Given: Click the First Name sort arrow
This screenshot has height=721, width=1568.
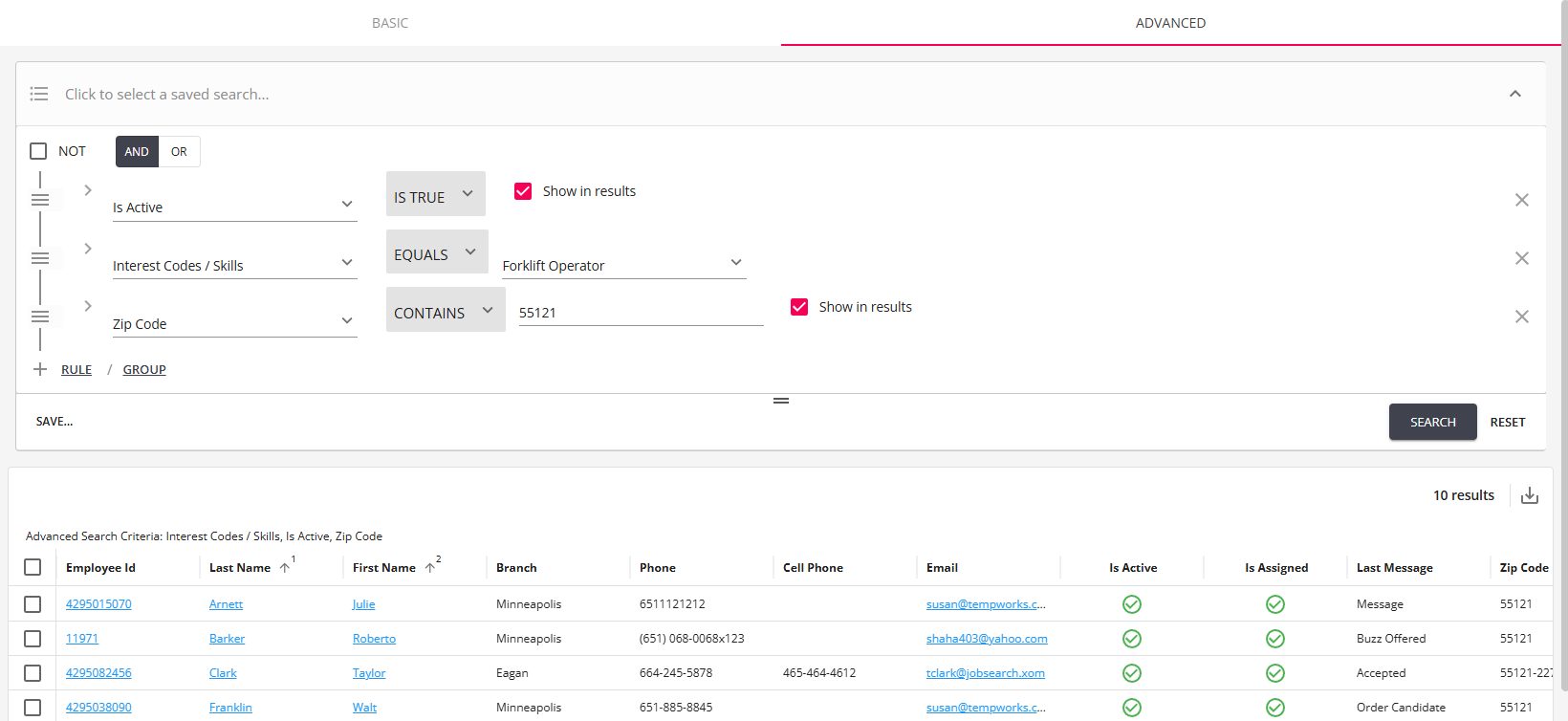Looking at the screenshot, I should click(430, 568).
